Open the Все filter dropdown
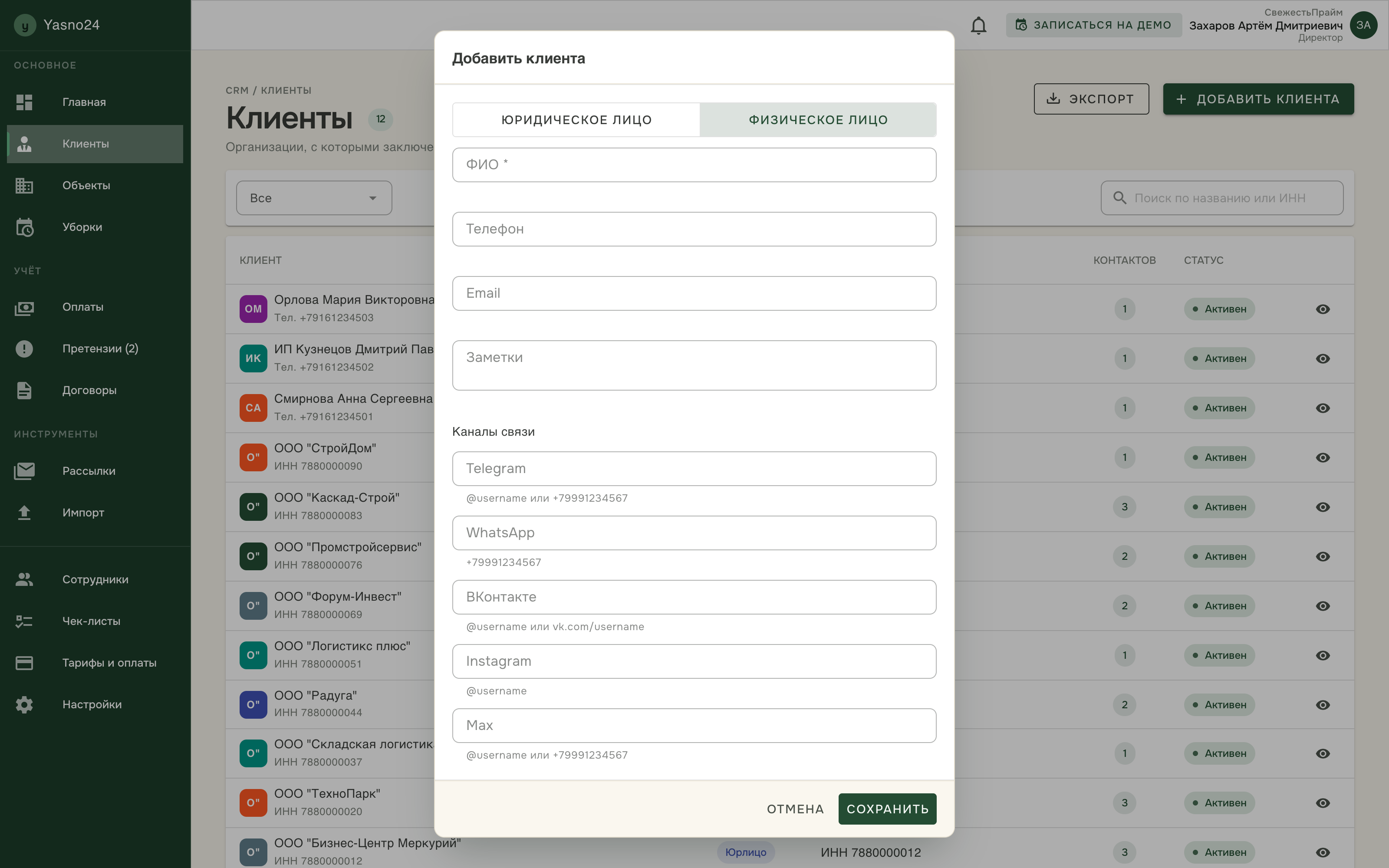This screenshot has width=1389, height=868. tap(314, 198)
